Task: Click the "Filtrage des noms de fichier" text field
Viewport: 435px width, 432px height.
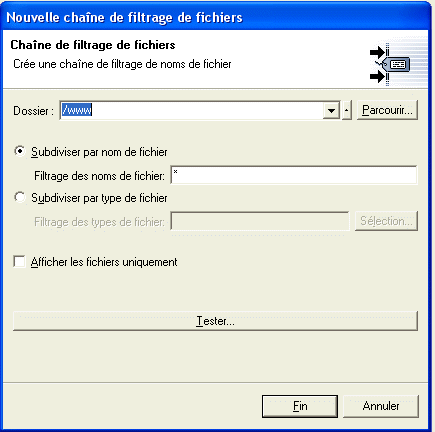Action: coord(294,175)
